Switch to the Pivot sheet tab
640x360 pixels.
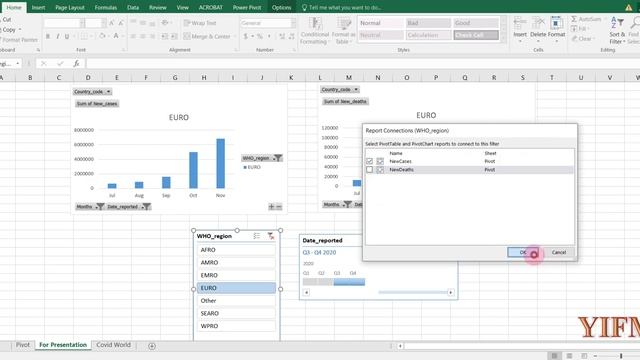(23, 345)
